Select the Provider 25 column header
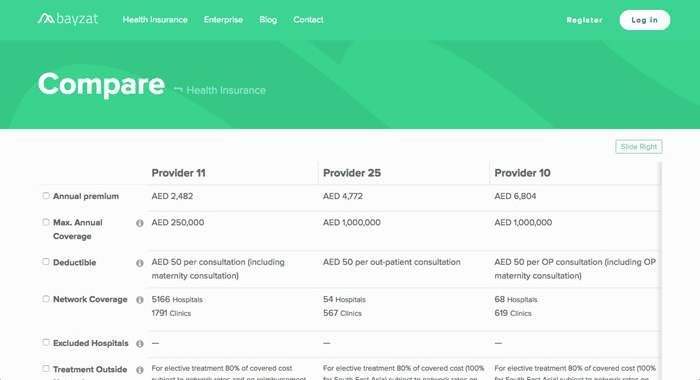700x380 pixels. pyautogui.click(x=352, y=173)
